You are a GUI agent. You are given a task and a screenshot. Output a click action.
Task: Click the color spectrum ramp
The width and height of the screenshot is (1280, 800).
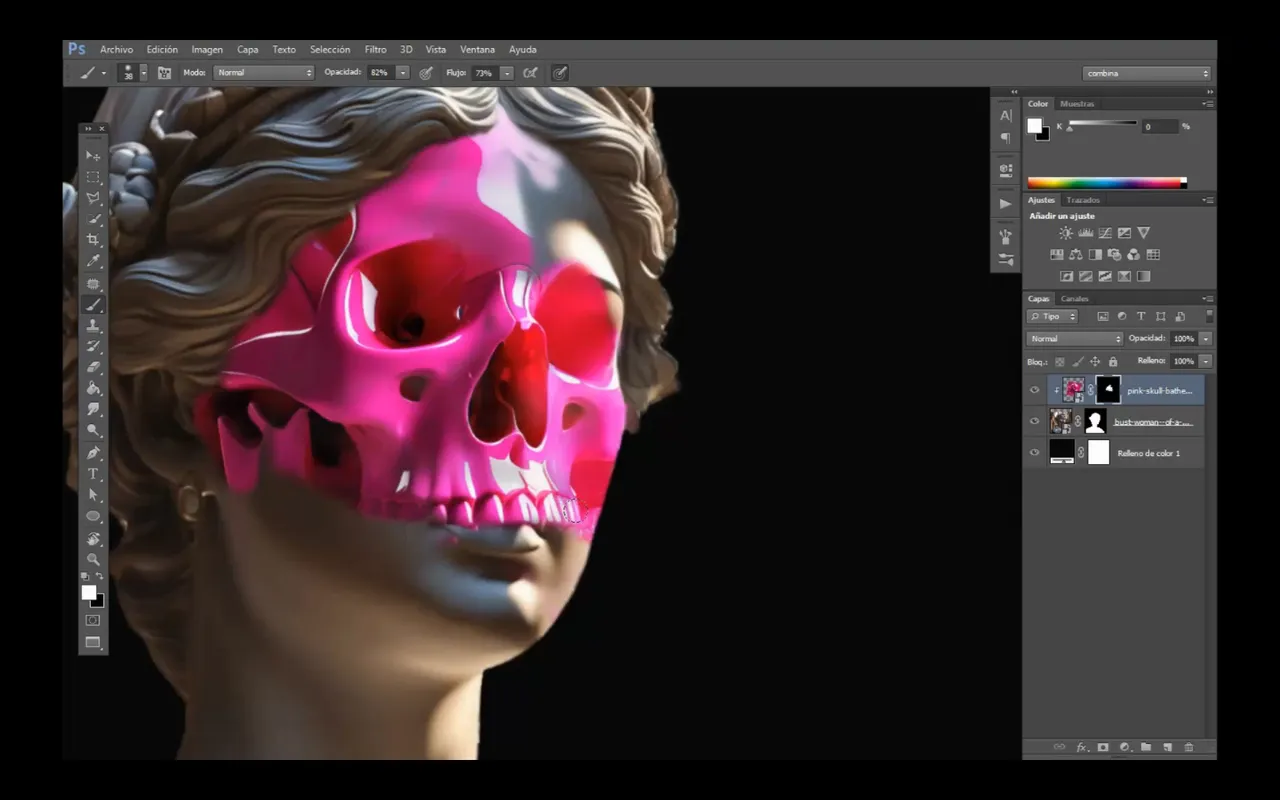[x=1107, y=183]
